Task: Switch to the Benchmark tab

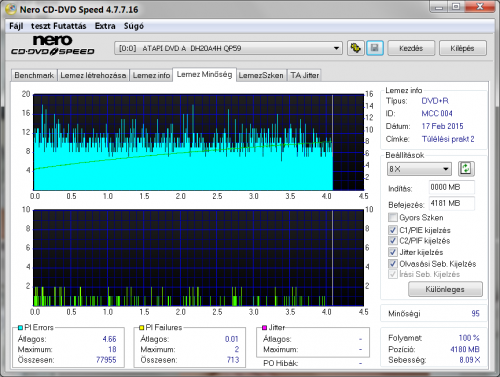Action: [34, 75]
